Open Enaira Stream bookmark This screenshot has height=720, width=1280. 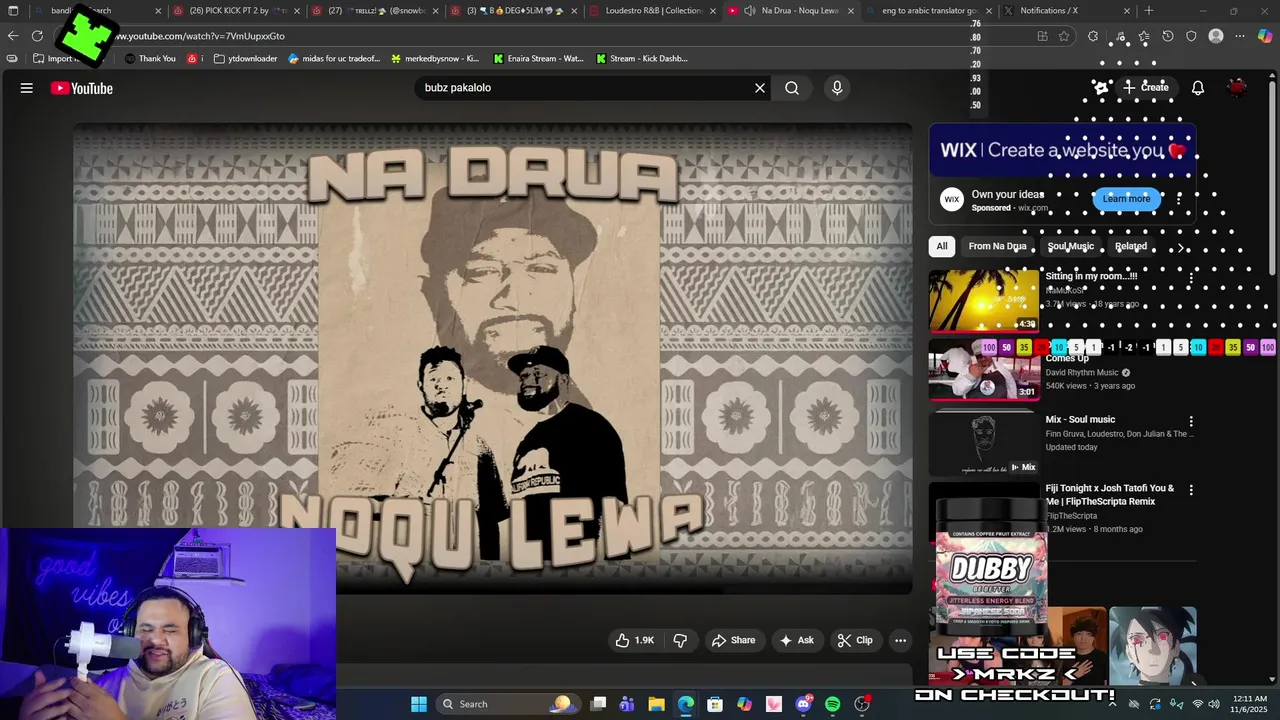538,58
